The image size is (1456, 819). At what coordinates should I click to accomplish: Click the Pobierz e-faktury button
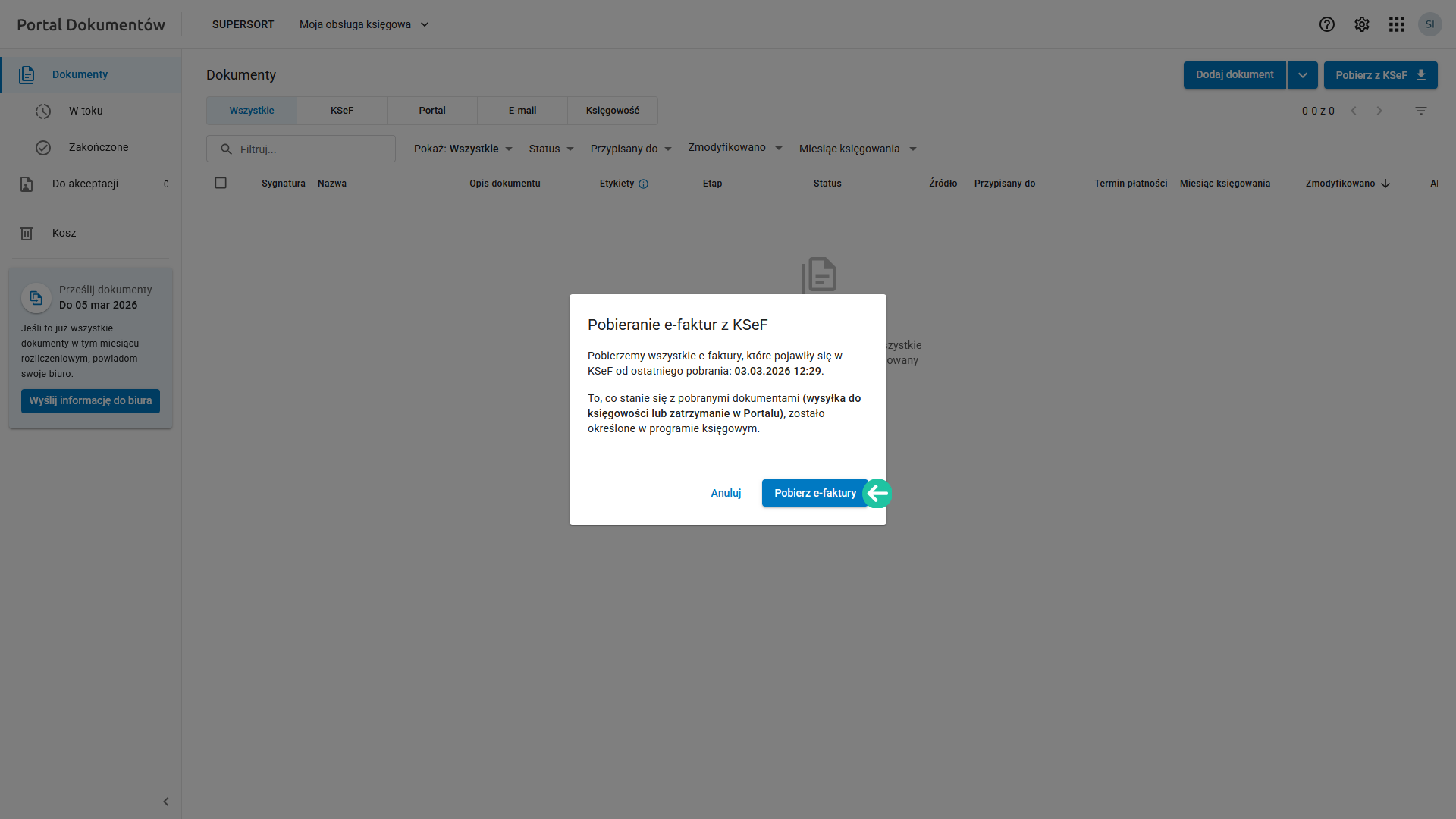[815, 493]
